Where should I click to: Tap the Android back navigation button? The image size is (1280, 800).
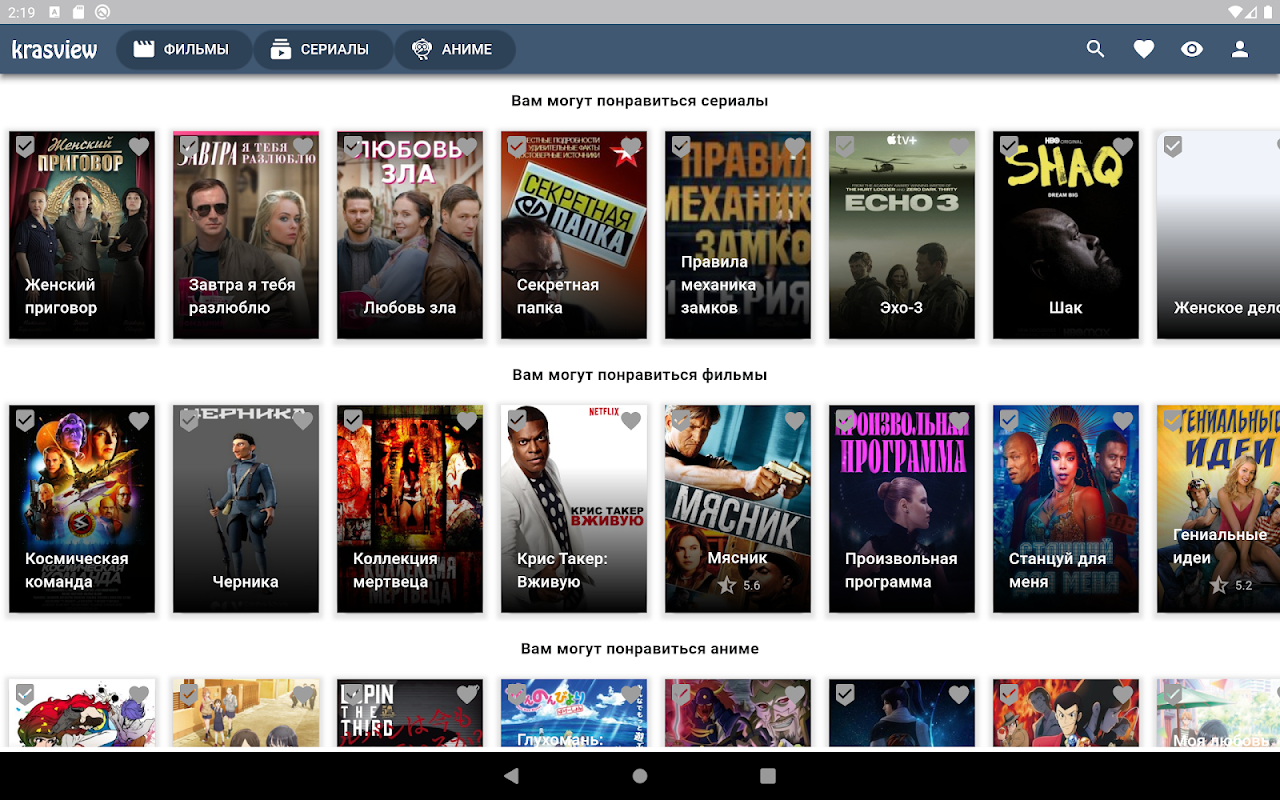click(x=512, y=776)
